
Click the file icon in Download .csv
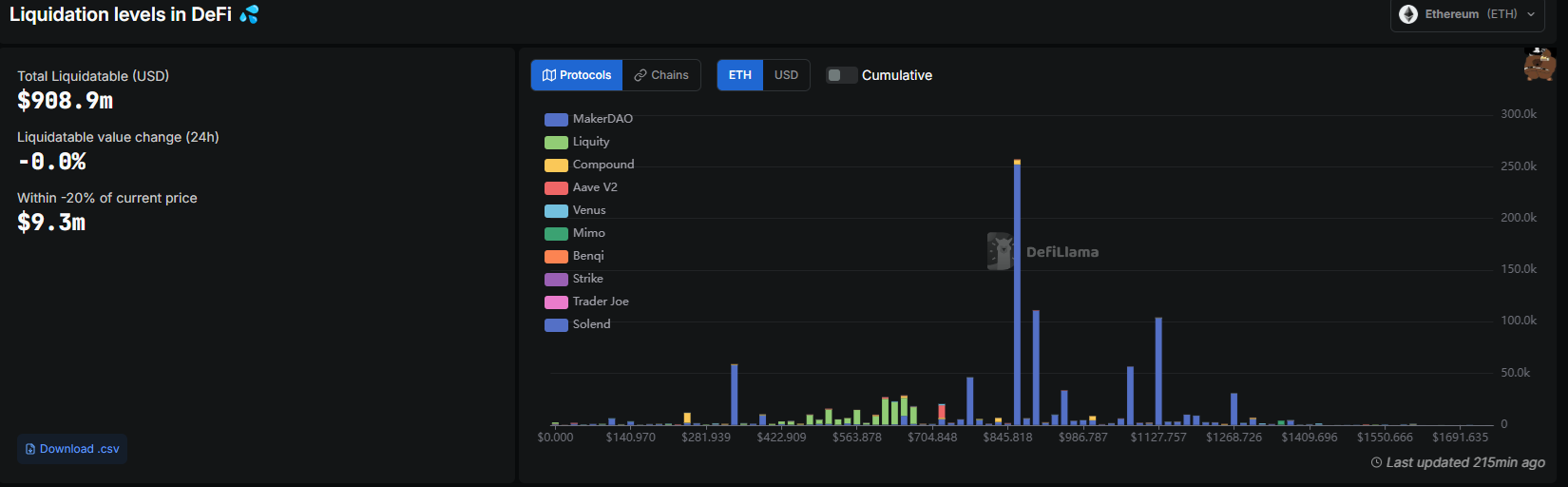(30, 449)
